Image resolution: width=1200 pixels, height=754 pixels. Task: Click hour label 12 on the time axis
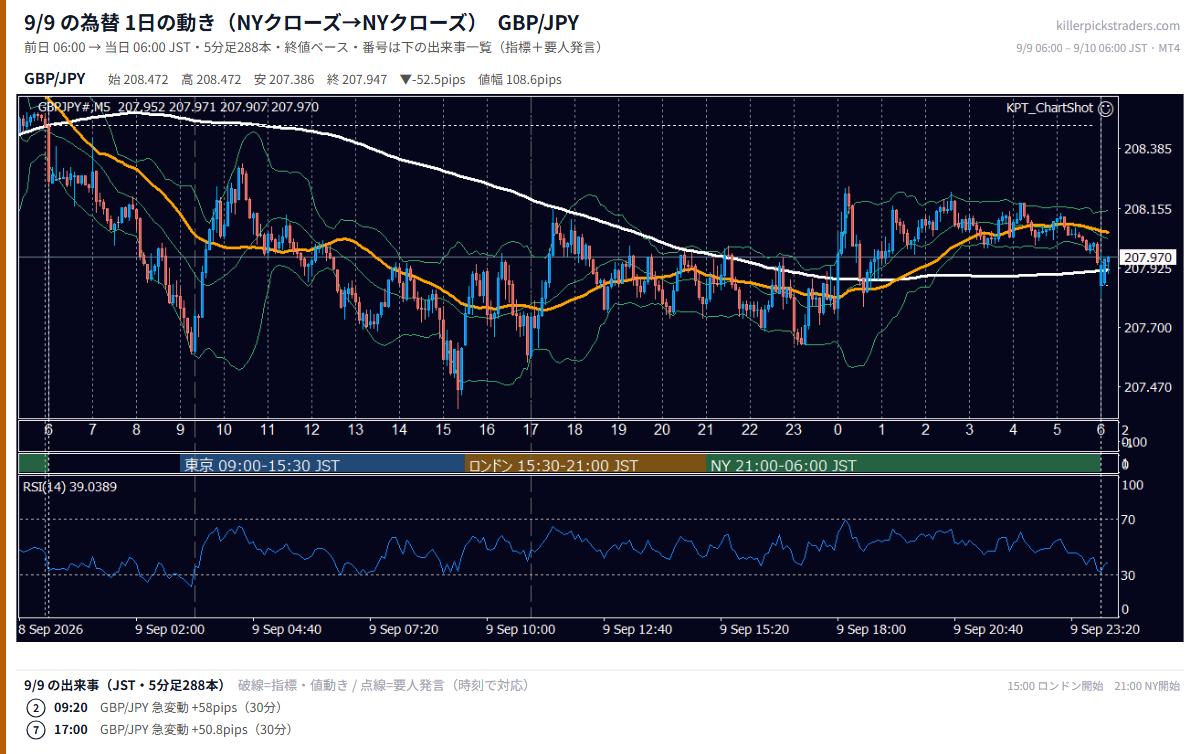[x=312, y=430]
